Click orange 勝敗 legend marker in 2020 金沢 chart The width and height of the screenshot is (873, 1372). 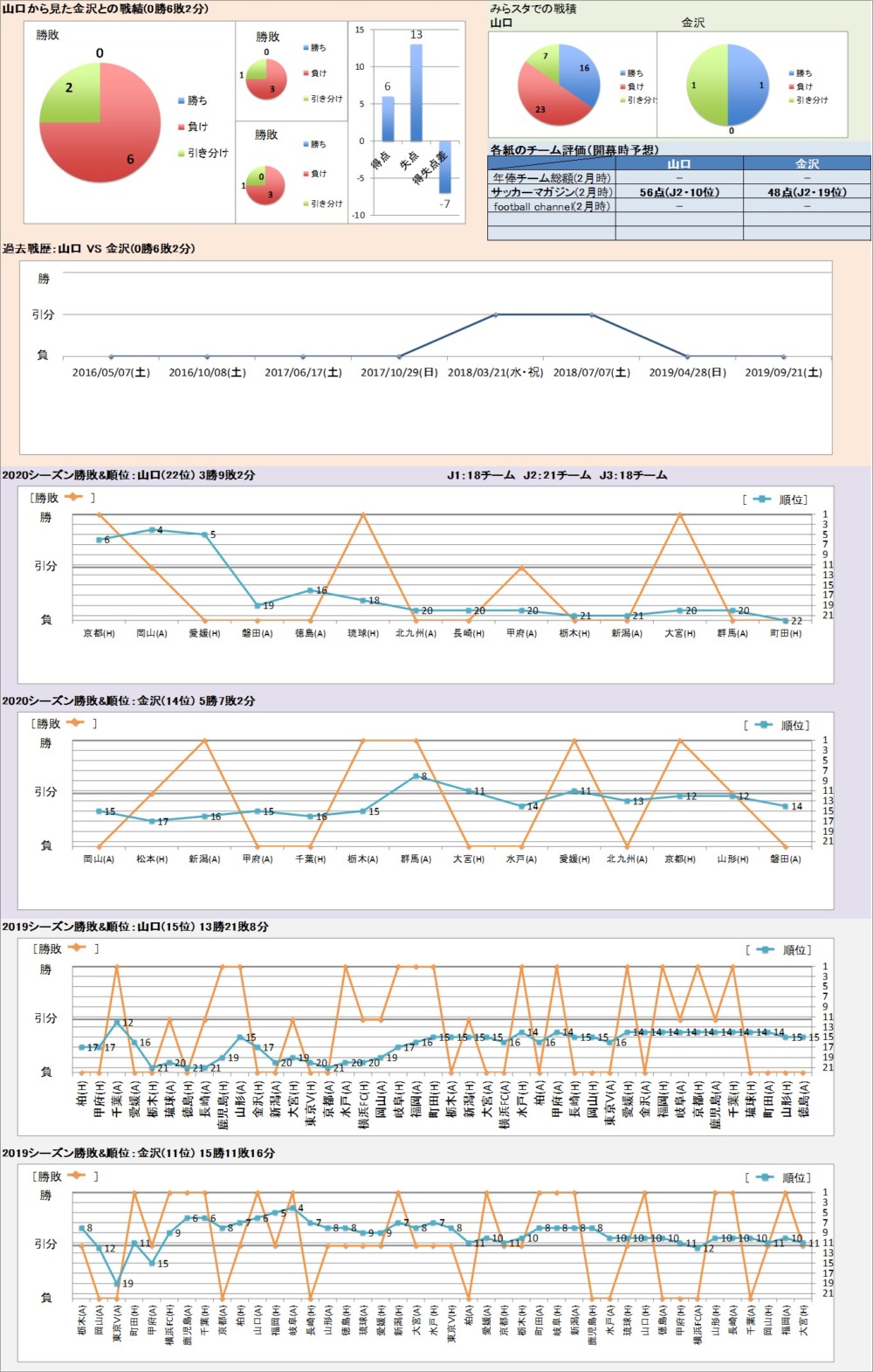(x=74, y=723)
